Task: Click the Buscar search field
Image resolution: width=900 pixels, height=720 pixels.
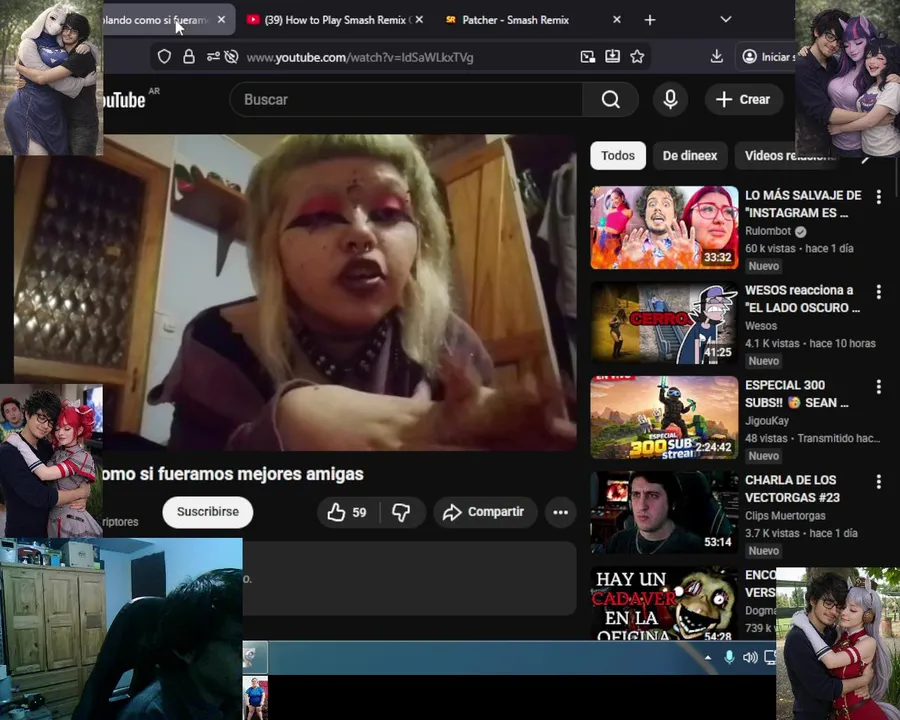Action: point(406,99)
